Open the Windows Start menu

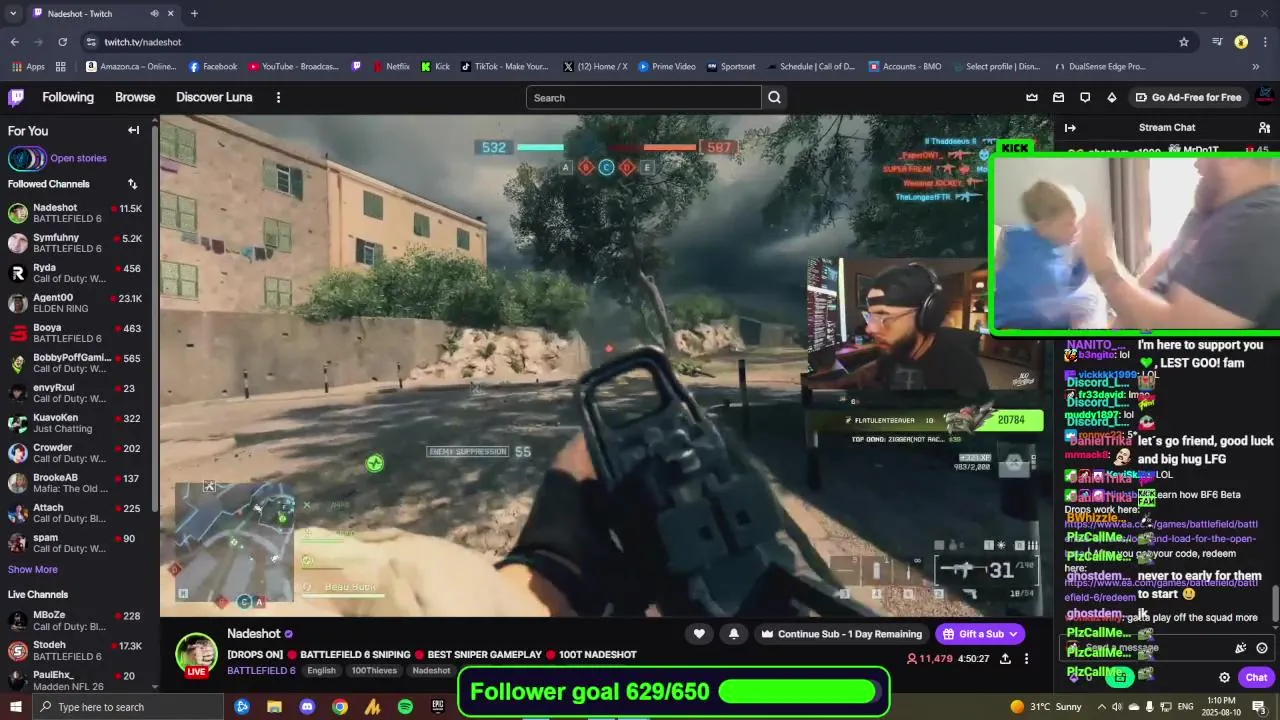(15, 707)
